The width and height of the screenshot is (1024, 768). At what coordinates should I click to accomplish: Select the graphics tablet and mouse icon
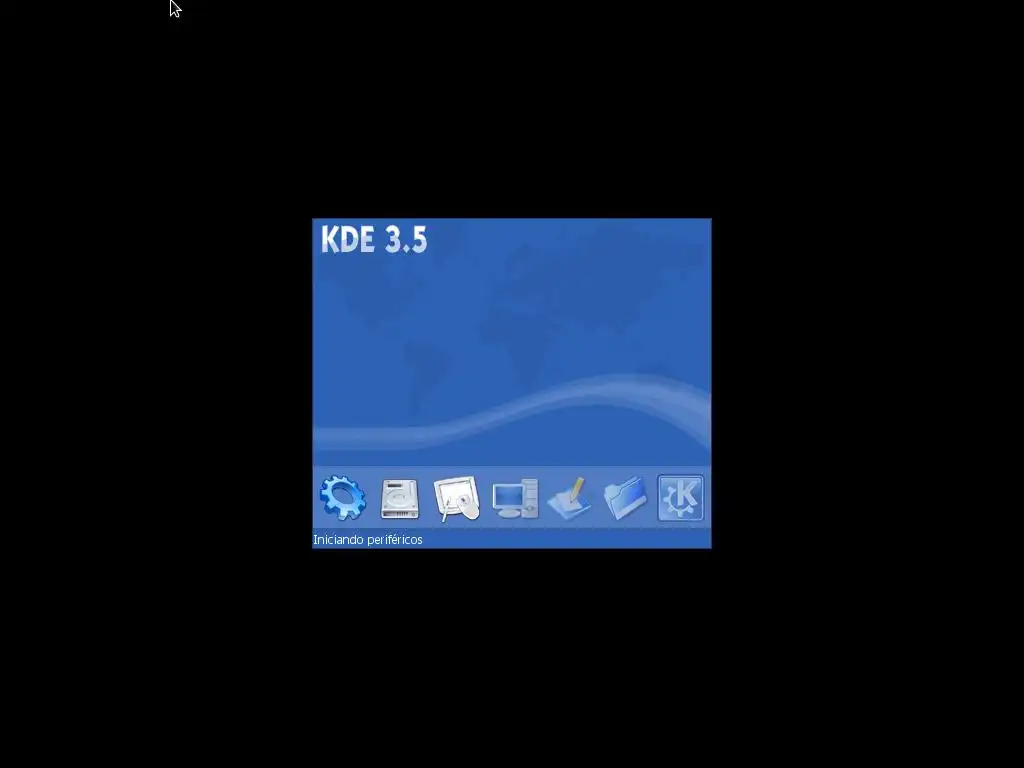[x=456, y=499]
